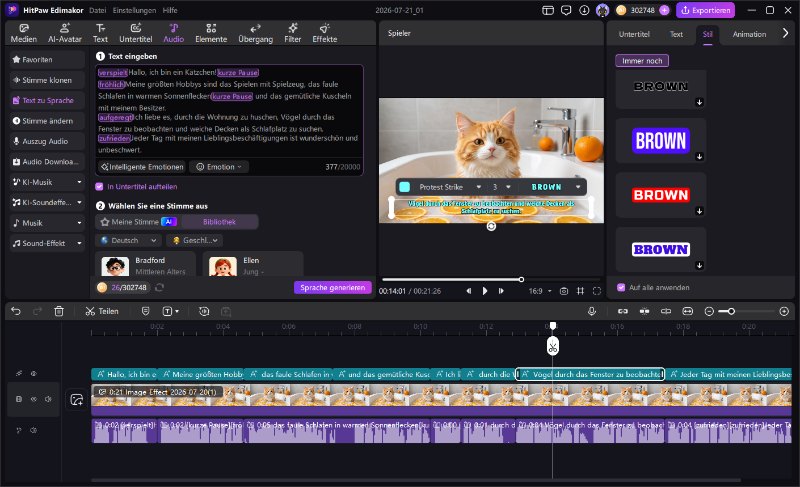Click the download icon in title bar

(584, 10)
